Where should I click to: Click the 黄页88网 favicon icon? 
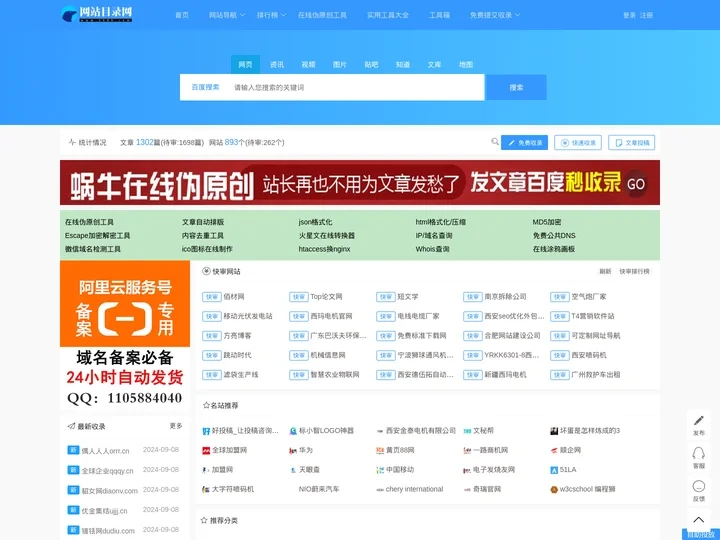380,450
